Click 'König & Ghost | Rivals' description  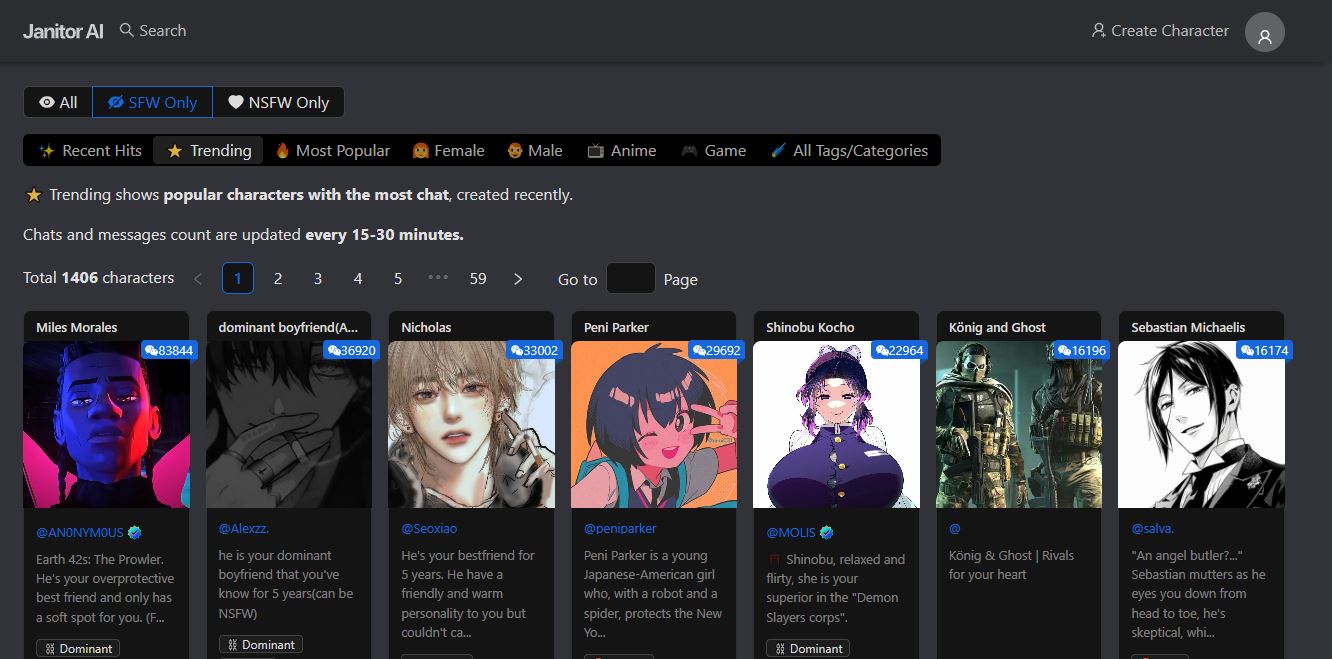pyautogui.click(x=1011, y=565)
